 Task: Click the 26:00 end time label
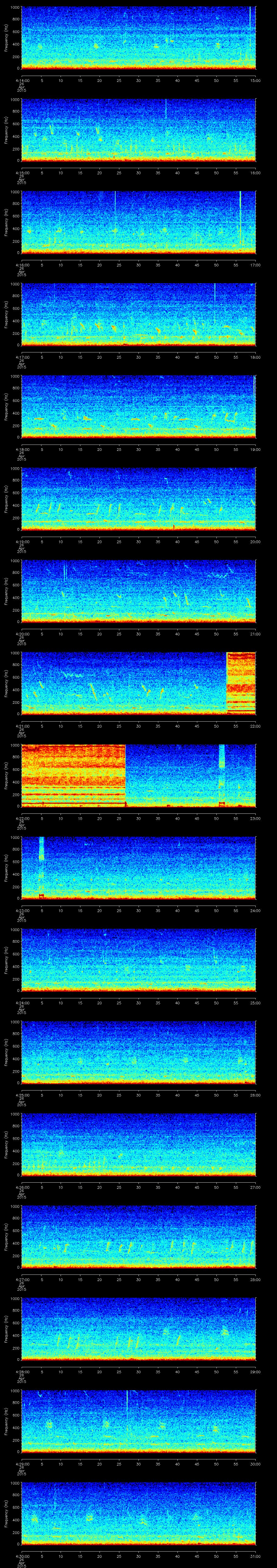[x=255, y=1095]
